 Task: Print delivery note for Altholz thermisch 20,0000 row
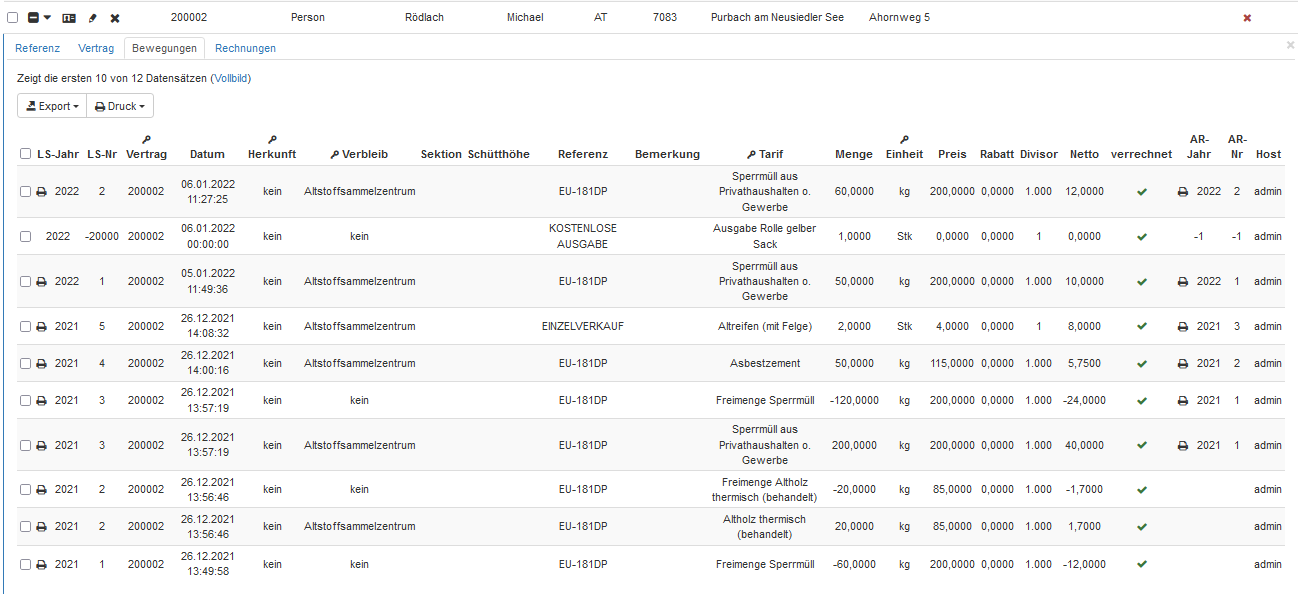click(41, 527)
